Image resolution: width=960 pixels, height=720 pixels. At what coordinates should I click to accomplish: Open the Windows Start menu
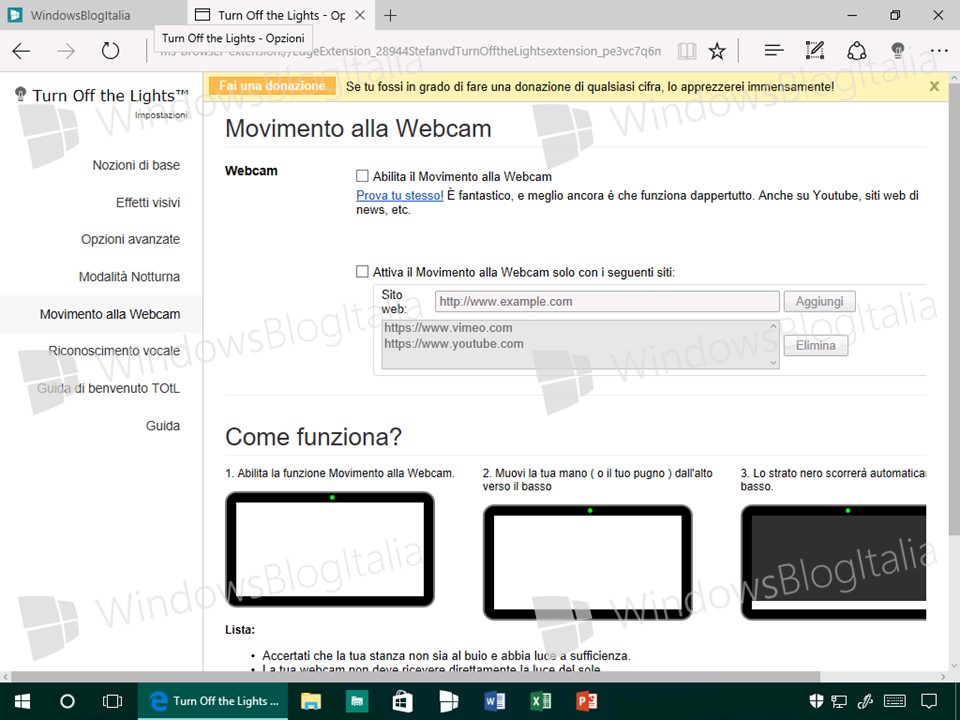coord(23,701)
